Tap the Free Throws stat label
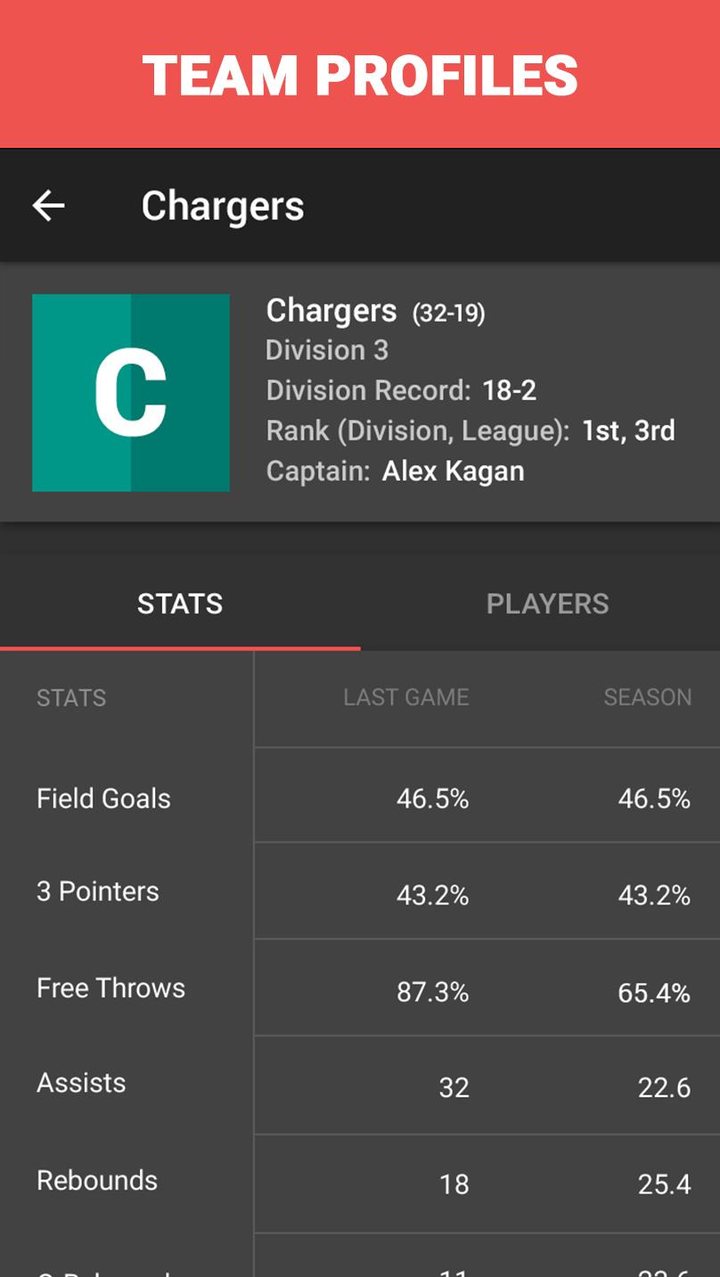The width and height of the screenshot is (720, 1277). click(111, 988)
